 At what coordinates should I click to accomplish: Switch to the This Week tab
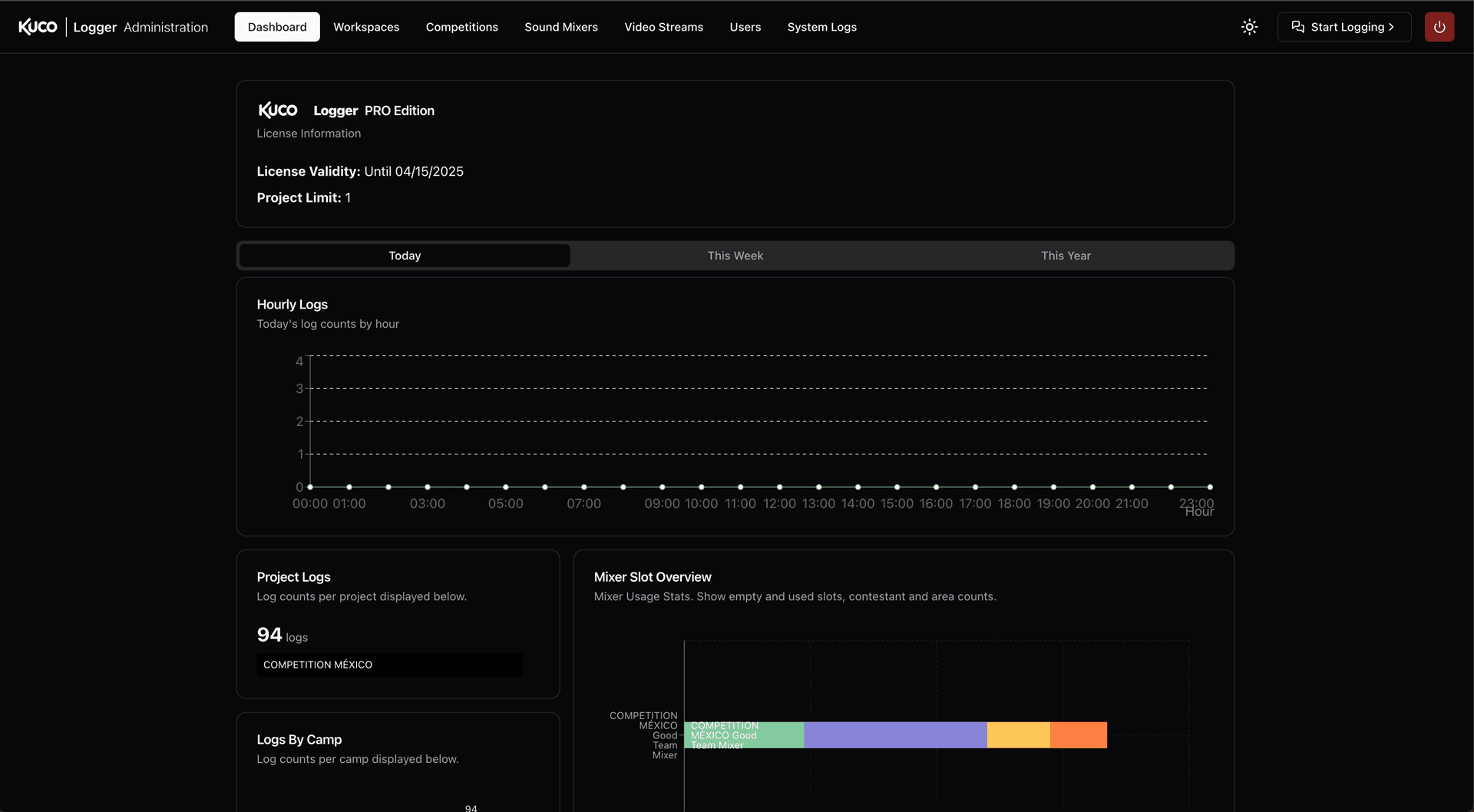pos(735,256)
